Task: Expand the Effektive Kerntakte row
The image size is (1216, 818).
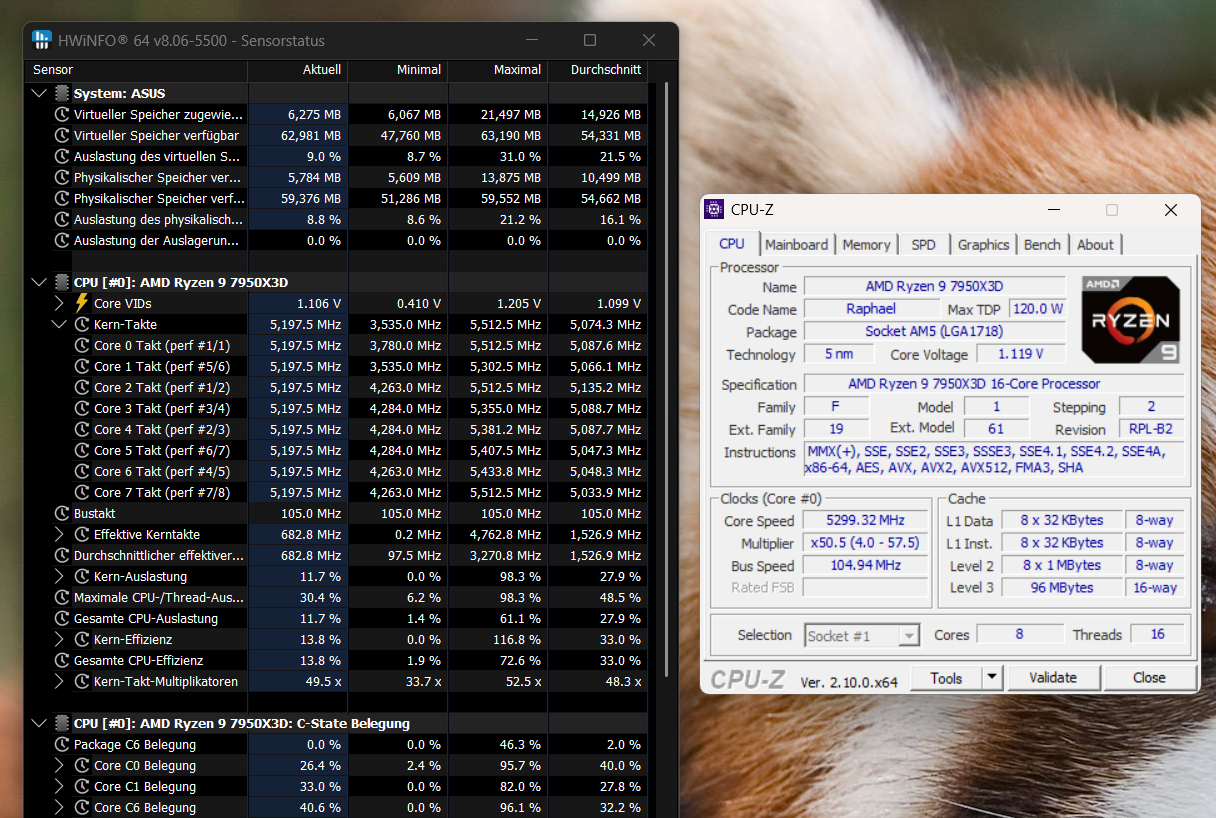Action: 60,534
